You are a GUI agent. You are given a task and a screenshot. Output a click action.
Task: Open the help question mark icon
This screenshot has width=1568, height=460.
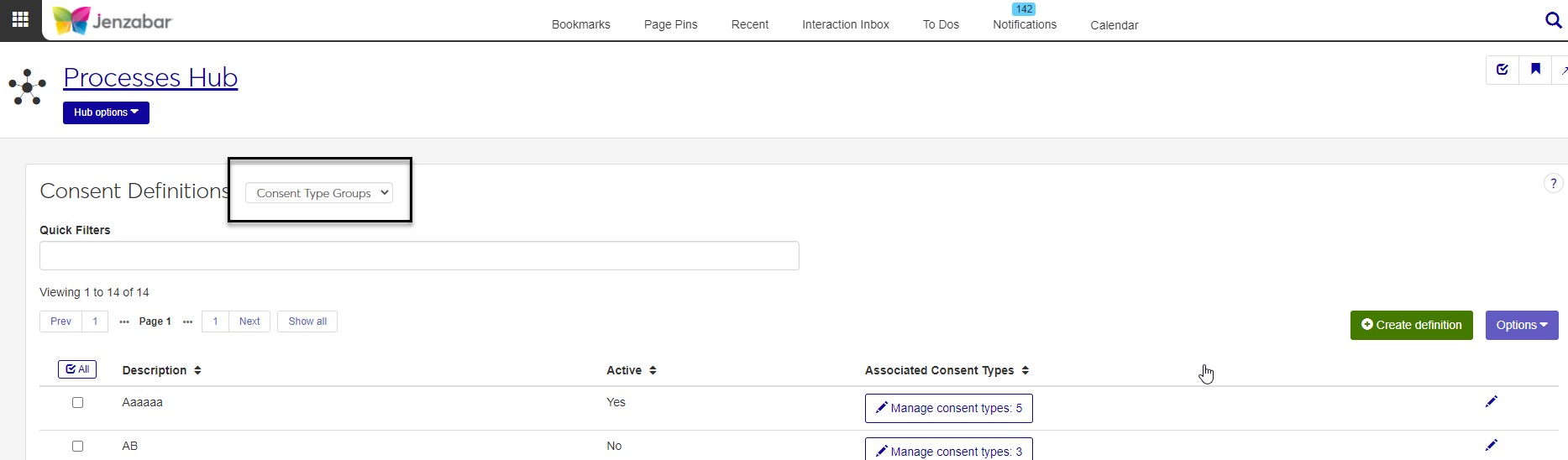point(1553,183)
